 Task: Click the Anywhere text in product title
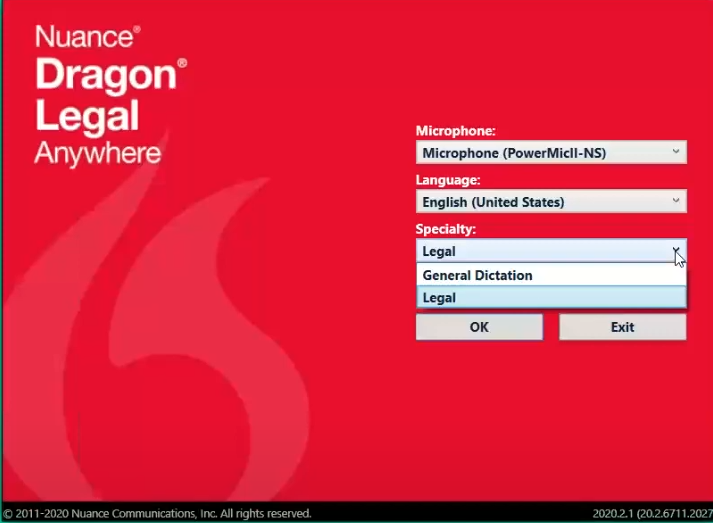(x=97, y=154)
